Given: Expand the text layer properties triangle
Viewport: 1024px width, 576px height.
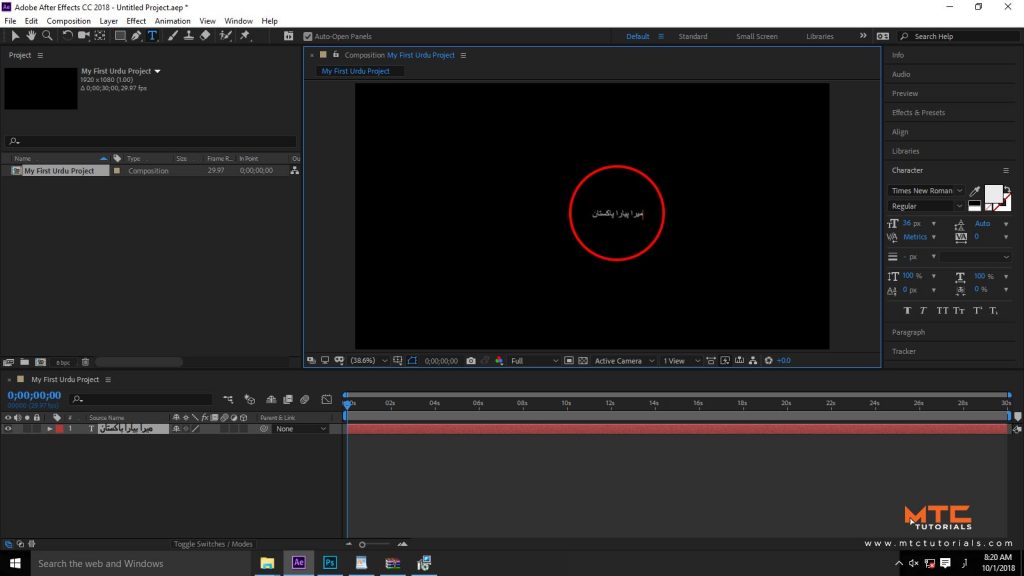Looking at the screenshot, I should pyautogui.click(x=49, y=429).
